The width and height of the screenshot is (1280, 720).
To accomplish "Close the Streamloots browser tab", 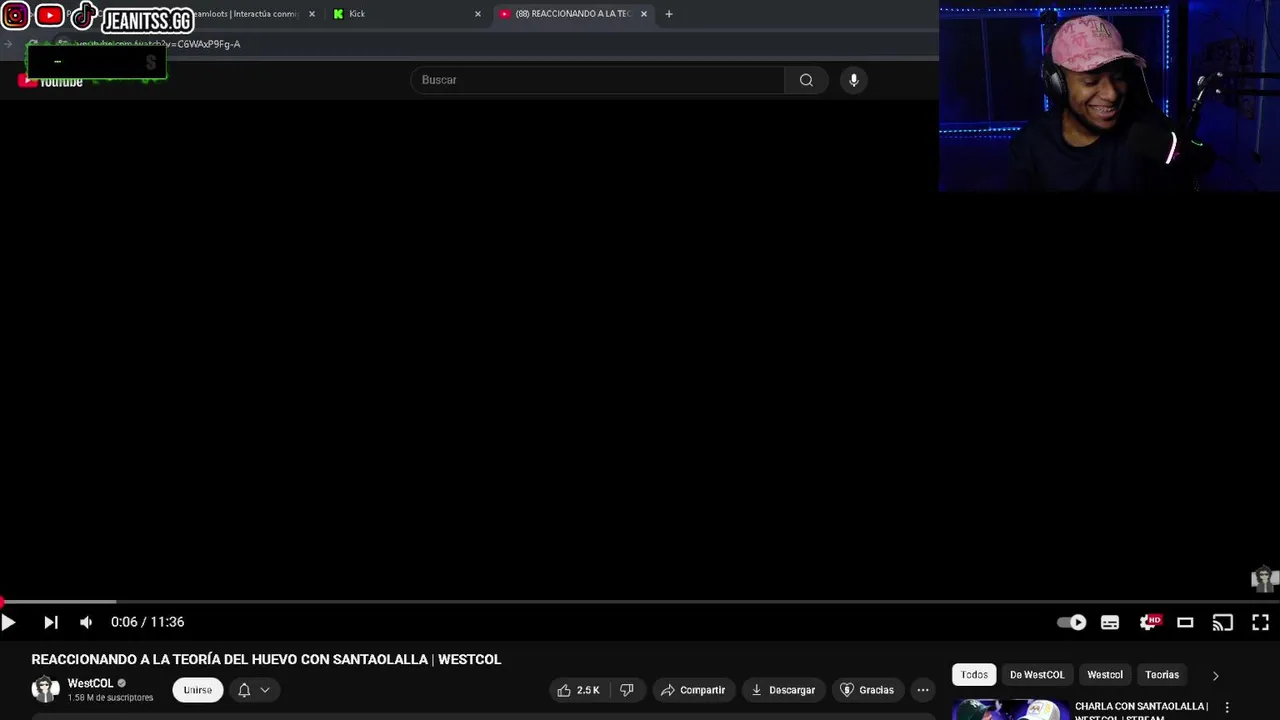I will pos(312,14).
